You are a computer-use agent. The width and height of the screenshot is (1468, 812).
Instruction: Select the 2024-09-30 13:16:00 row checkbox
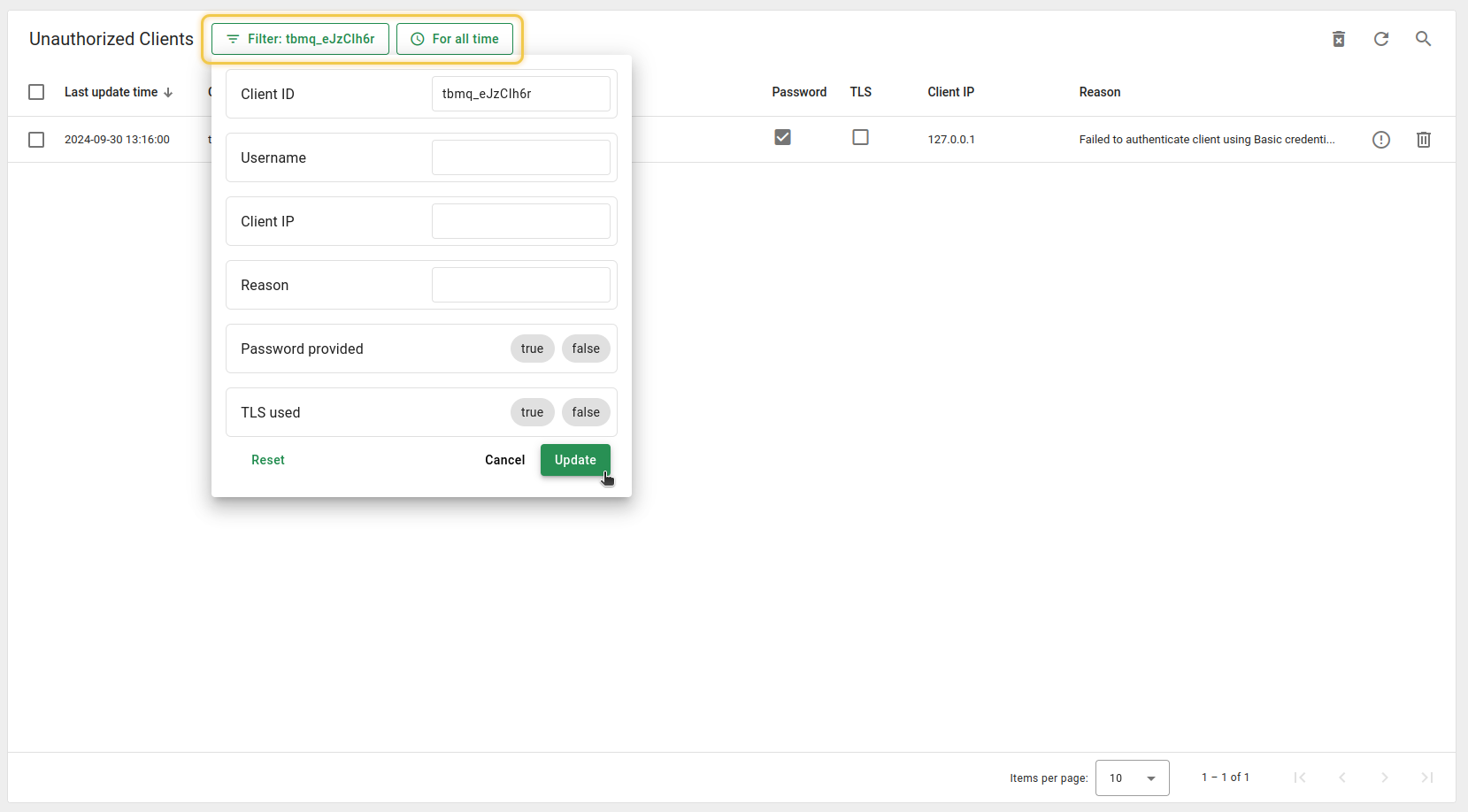pyautogui.click(x=36, y=140)
